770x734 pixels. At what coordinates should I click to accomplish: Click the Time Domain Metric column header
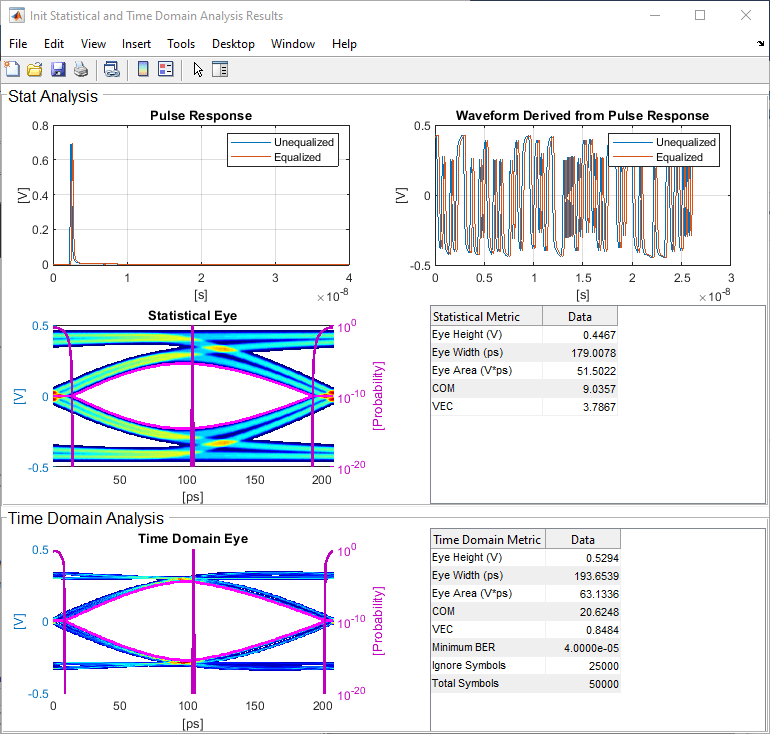[487, 539]
